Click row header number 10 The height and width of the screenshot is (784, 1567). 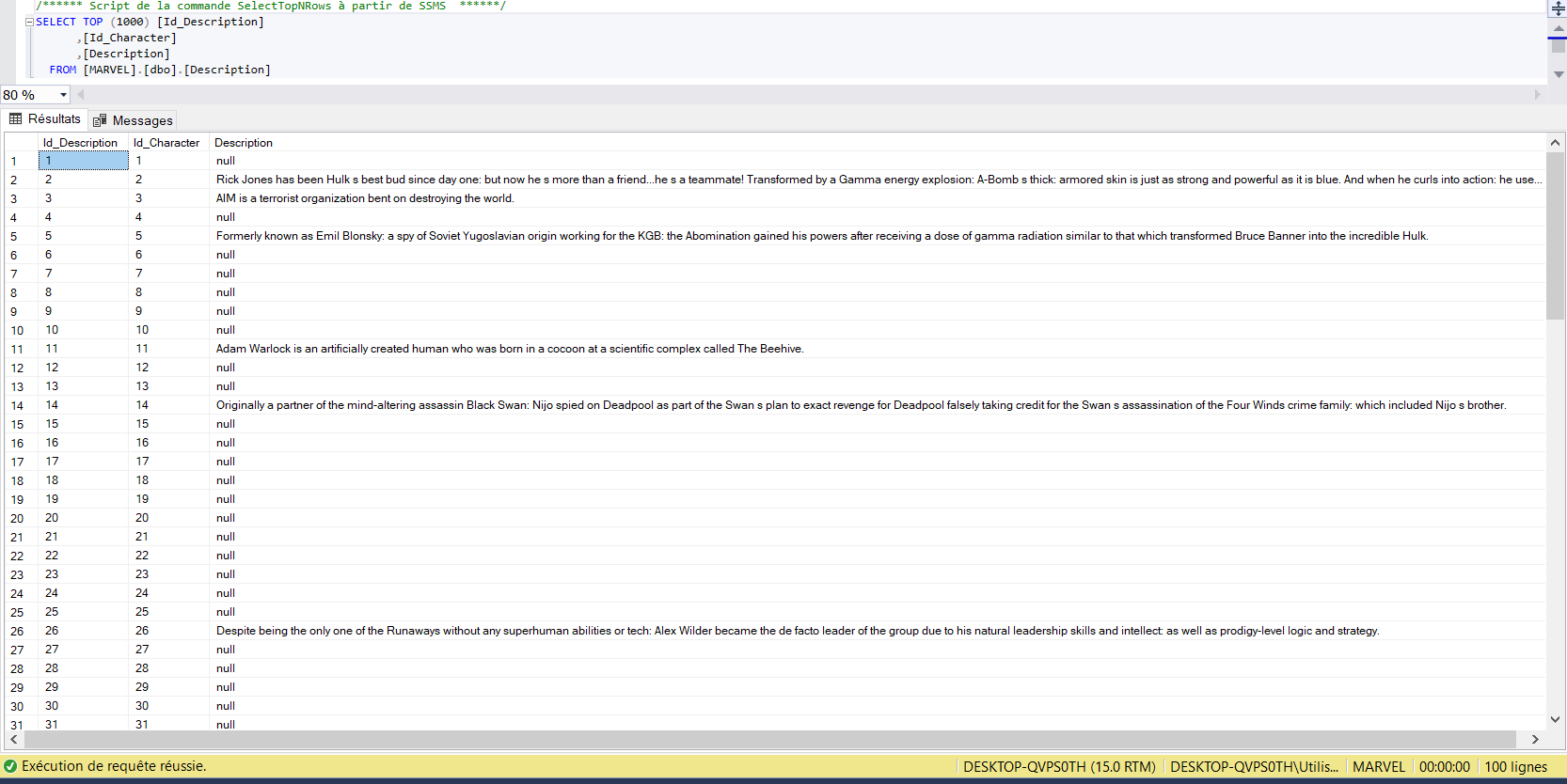click(x=20, y=330)
